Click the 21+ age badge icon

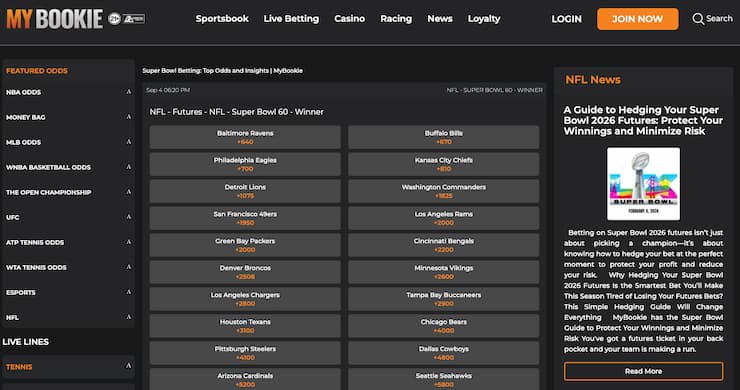[114, 19]
